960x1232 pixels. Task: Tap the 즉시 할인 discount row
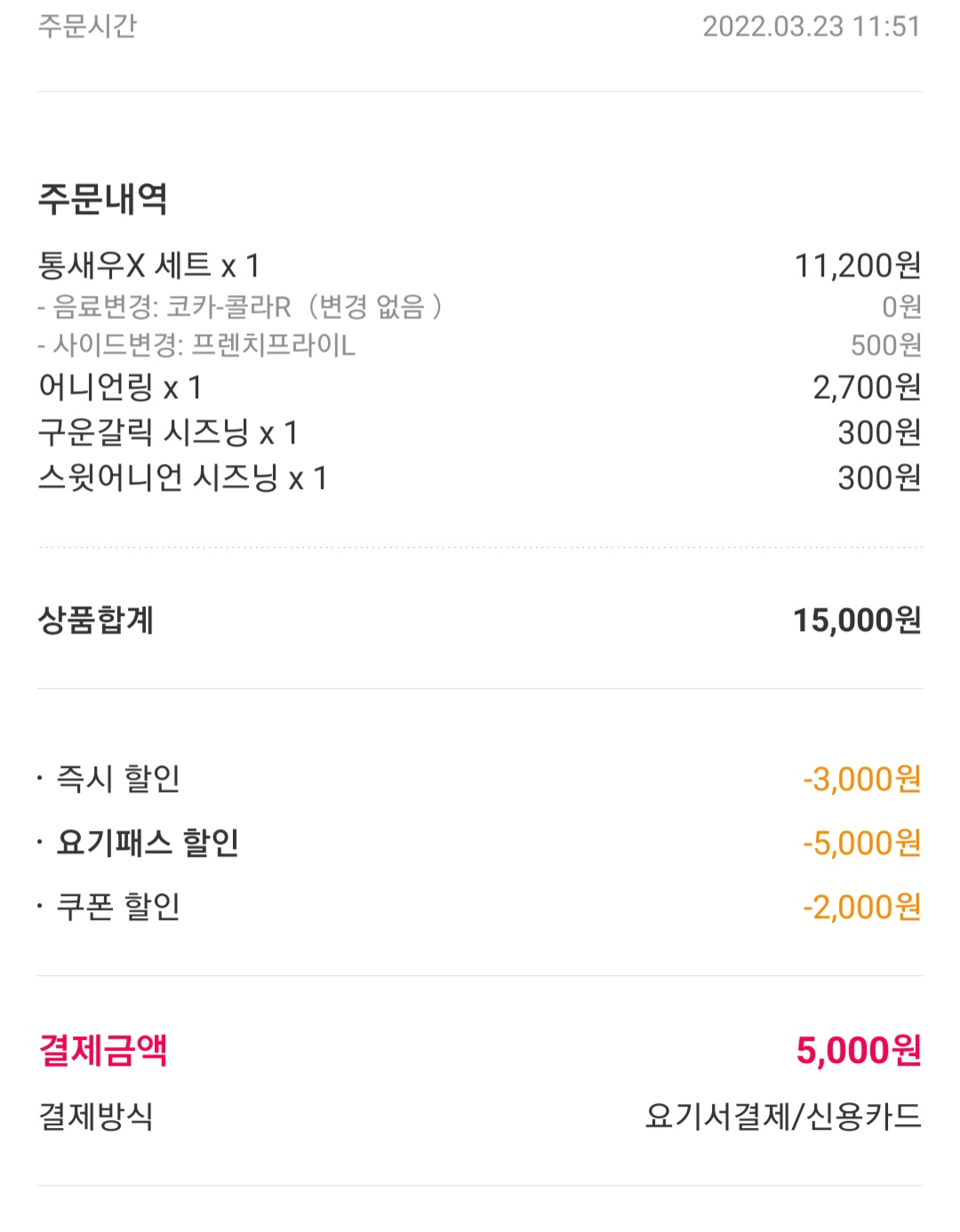(118, 780)
